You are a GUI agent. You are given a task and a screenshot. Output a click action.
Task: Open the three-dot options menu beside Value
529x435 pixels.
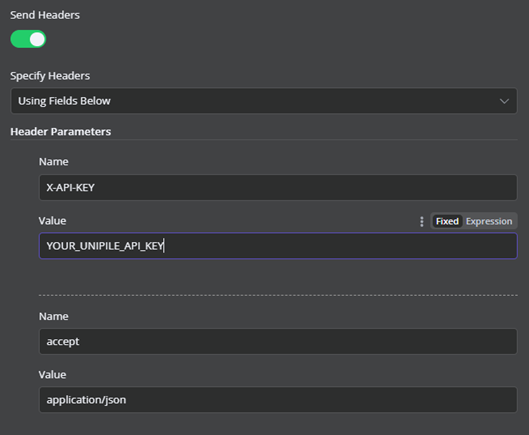click(x=421, y=221)
